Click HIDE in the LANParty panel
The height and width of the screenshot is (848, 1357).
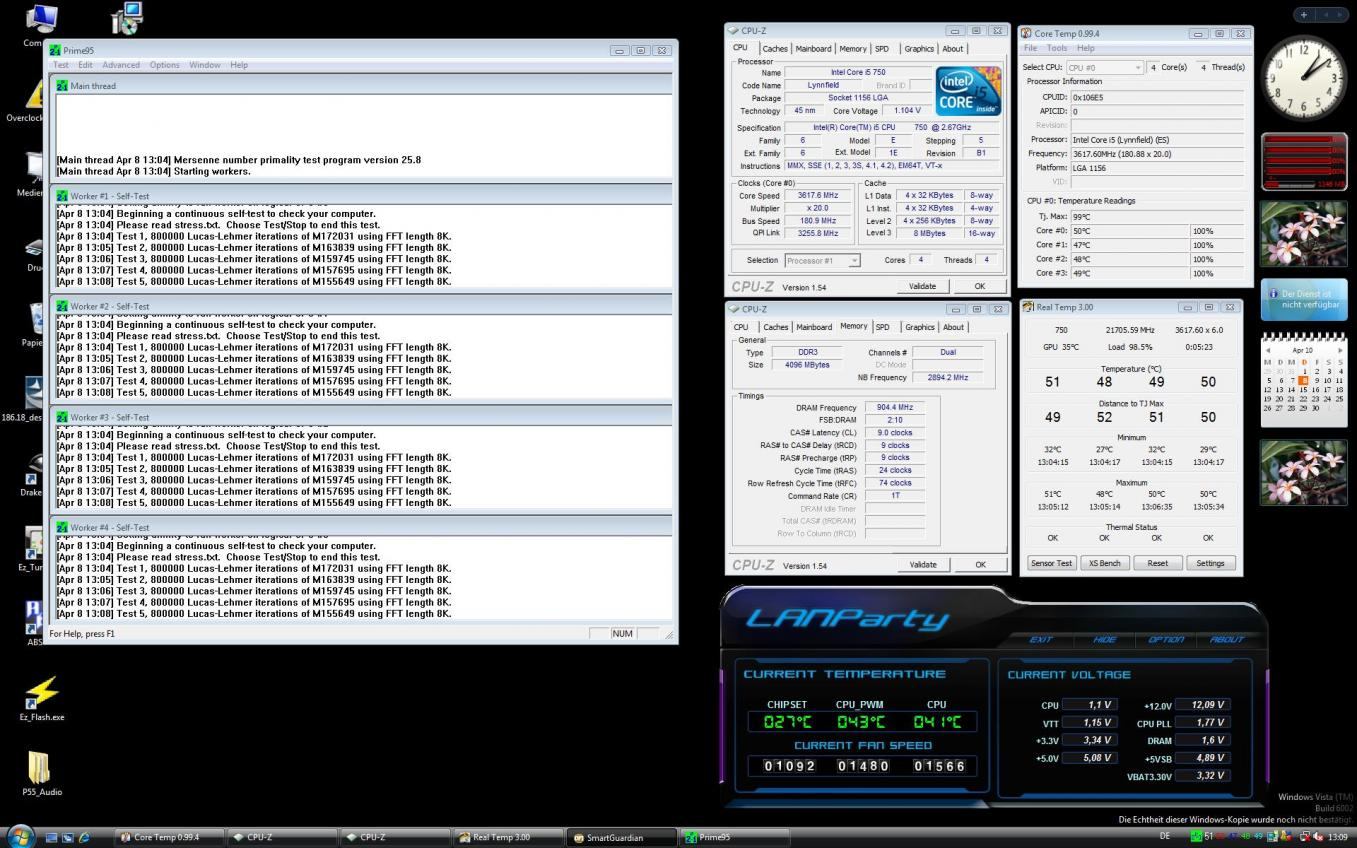(x=1105, y=639)
